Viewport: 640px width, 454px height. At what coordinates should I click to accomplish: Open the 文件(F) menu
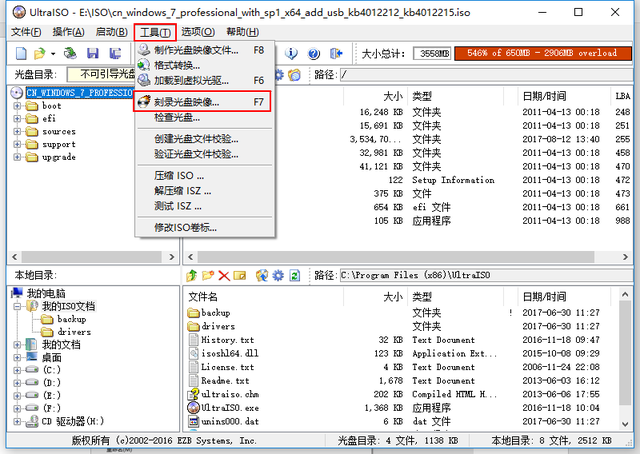[x=26, y=32]
